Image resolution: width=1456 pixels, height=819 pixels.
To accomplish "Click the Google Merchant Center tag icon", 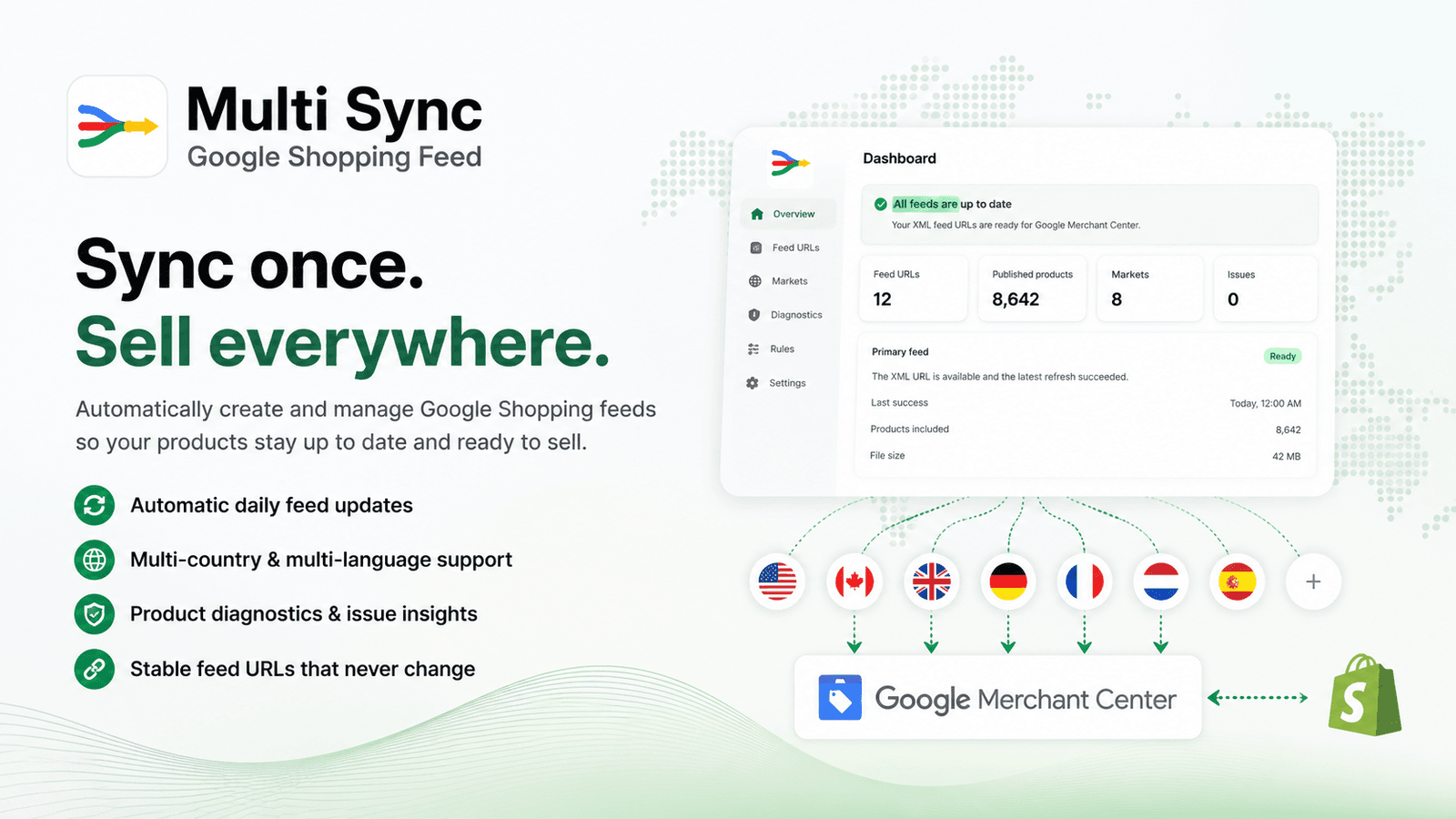I will coord(840,698).
